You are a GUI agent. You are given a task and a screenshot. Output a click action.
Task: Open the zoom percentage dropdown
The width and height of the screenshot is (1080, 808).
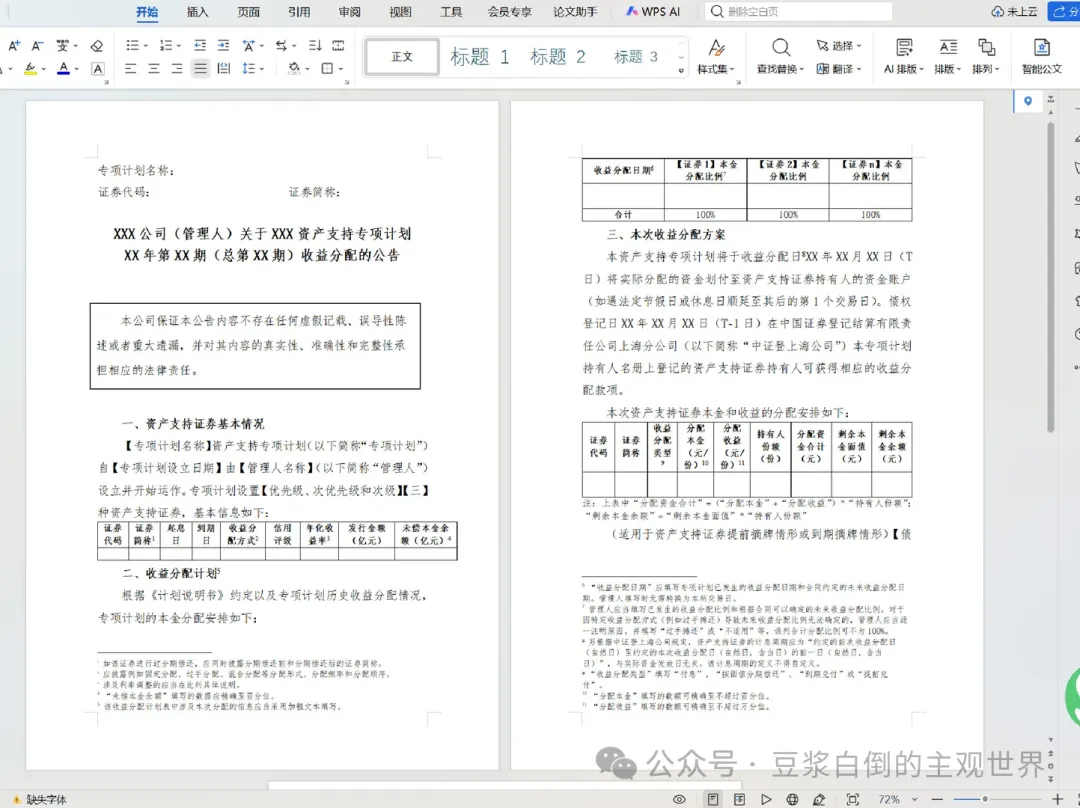[915, 799]
